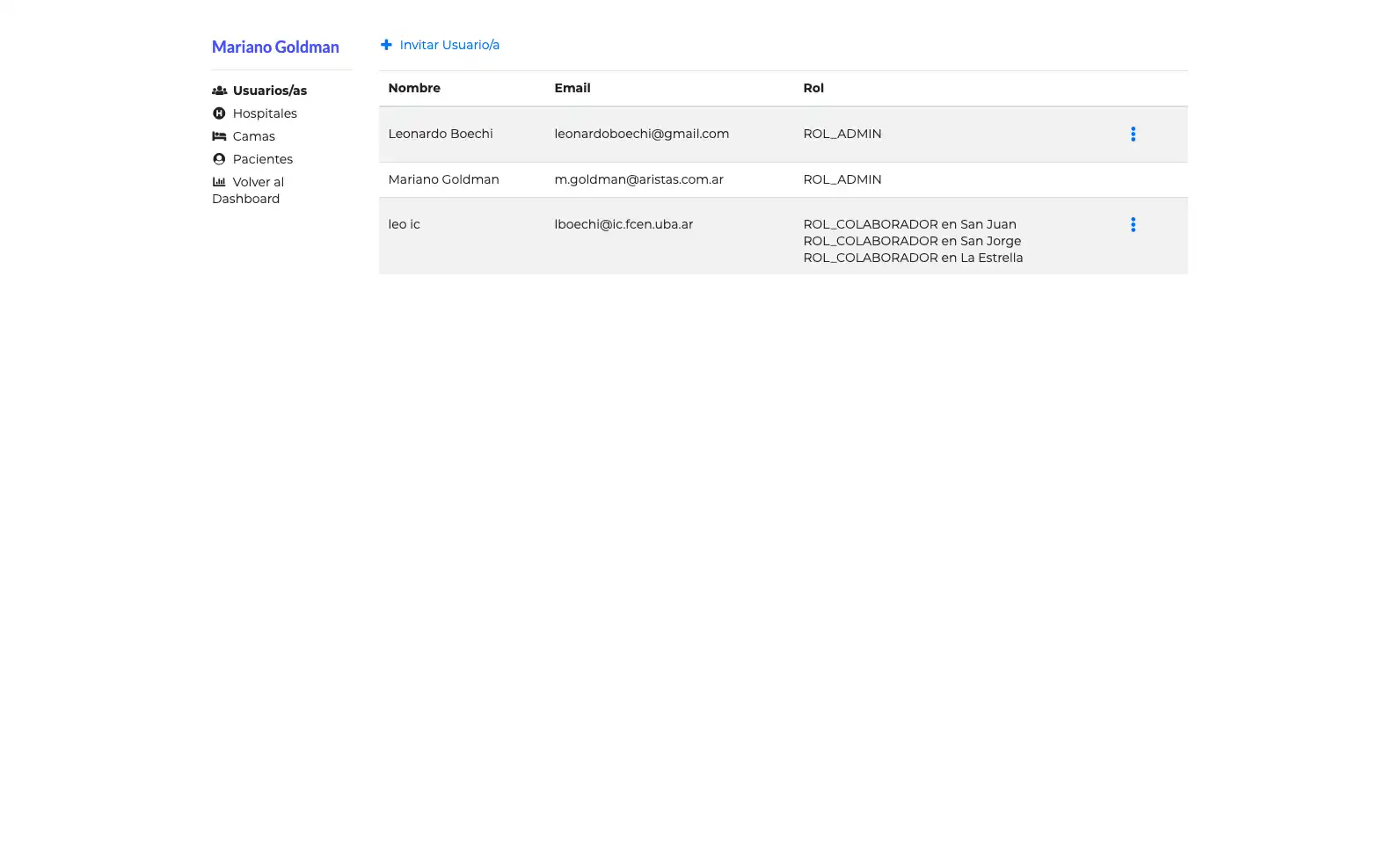The height and width of the screenshot is (859, 1400).
Task: Click ROL_COLABORADOR en San Jorge
Action: tap(912, 241)
